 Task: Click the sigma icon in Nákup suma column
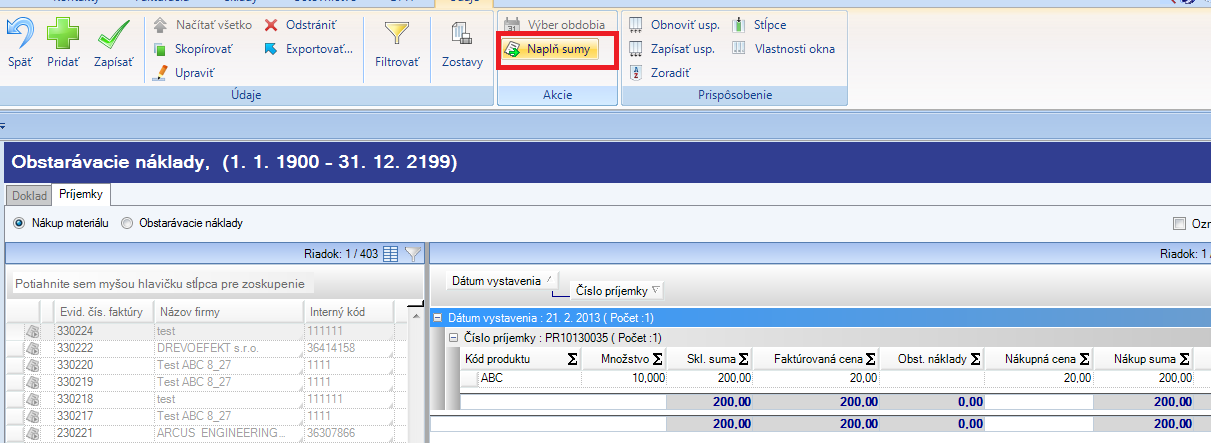(1187, 358)
